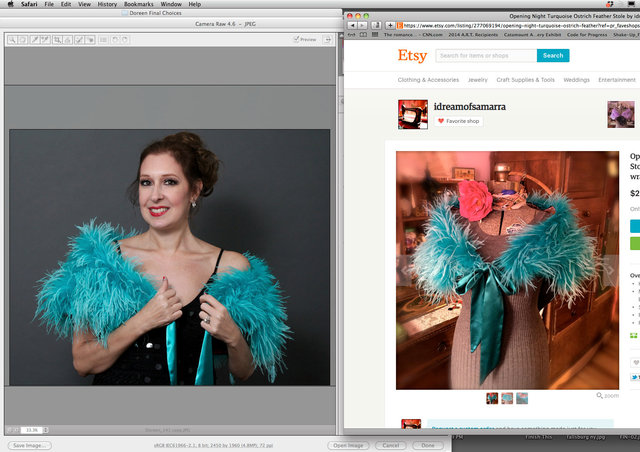The image size is (640, 452).
Task: Select the Hand tool in Camera Raw
Action: pyautogui.click(x=23, y=39)
